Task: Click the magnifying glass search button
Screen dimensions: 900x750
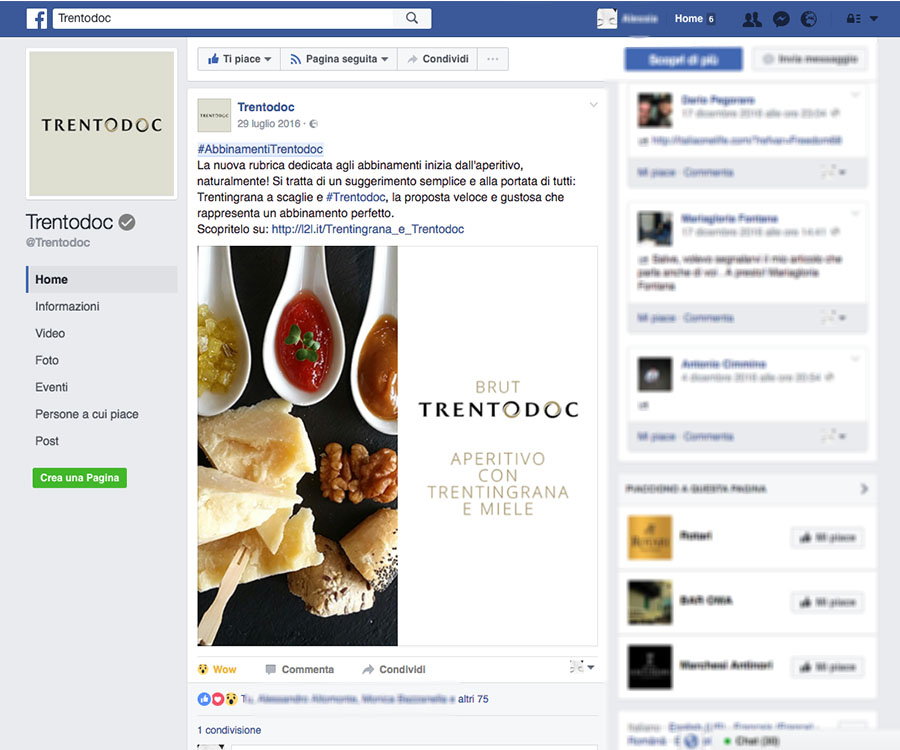Action: pyautogui.click(x=412, y=18)
